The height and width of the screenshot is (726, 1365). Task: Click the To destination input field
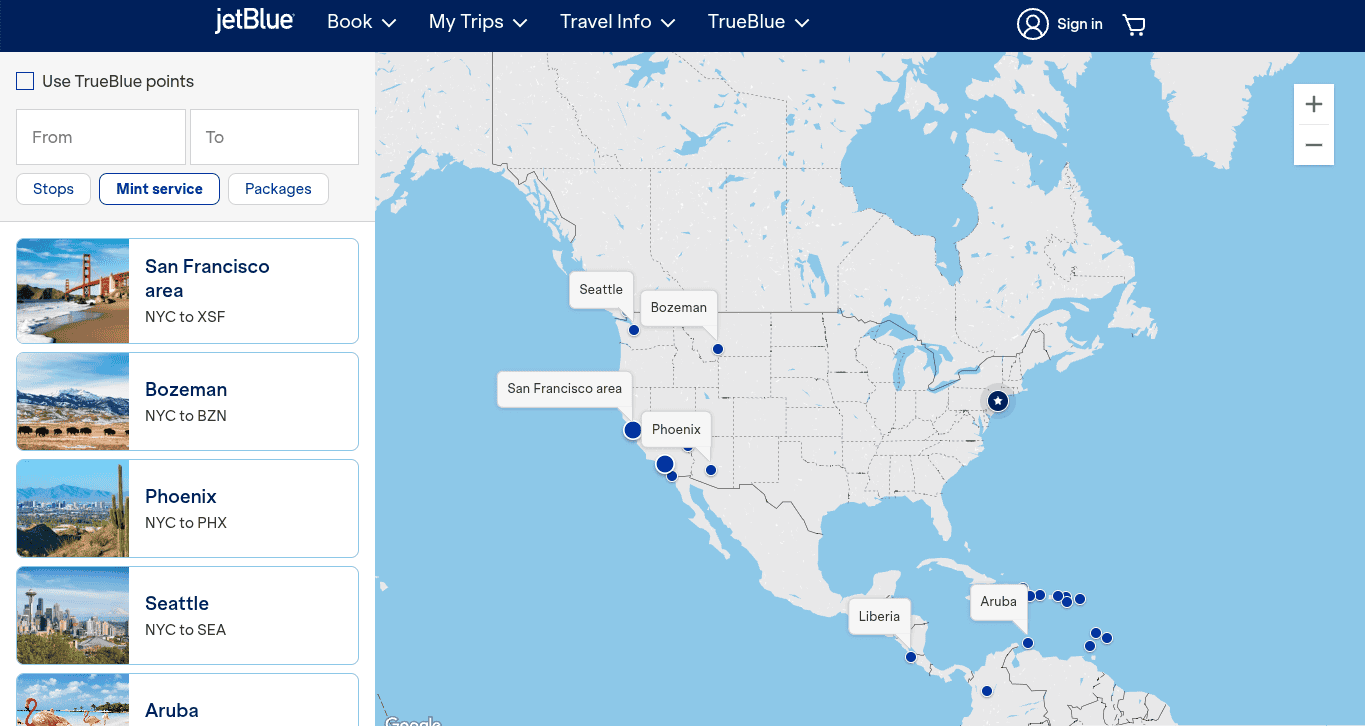(x=274, y=137)
